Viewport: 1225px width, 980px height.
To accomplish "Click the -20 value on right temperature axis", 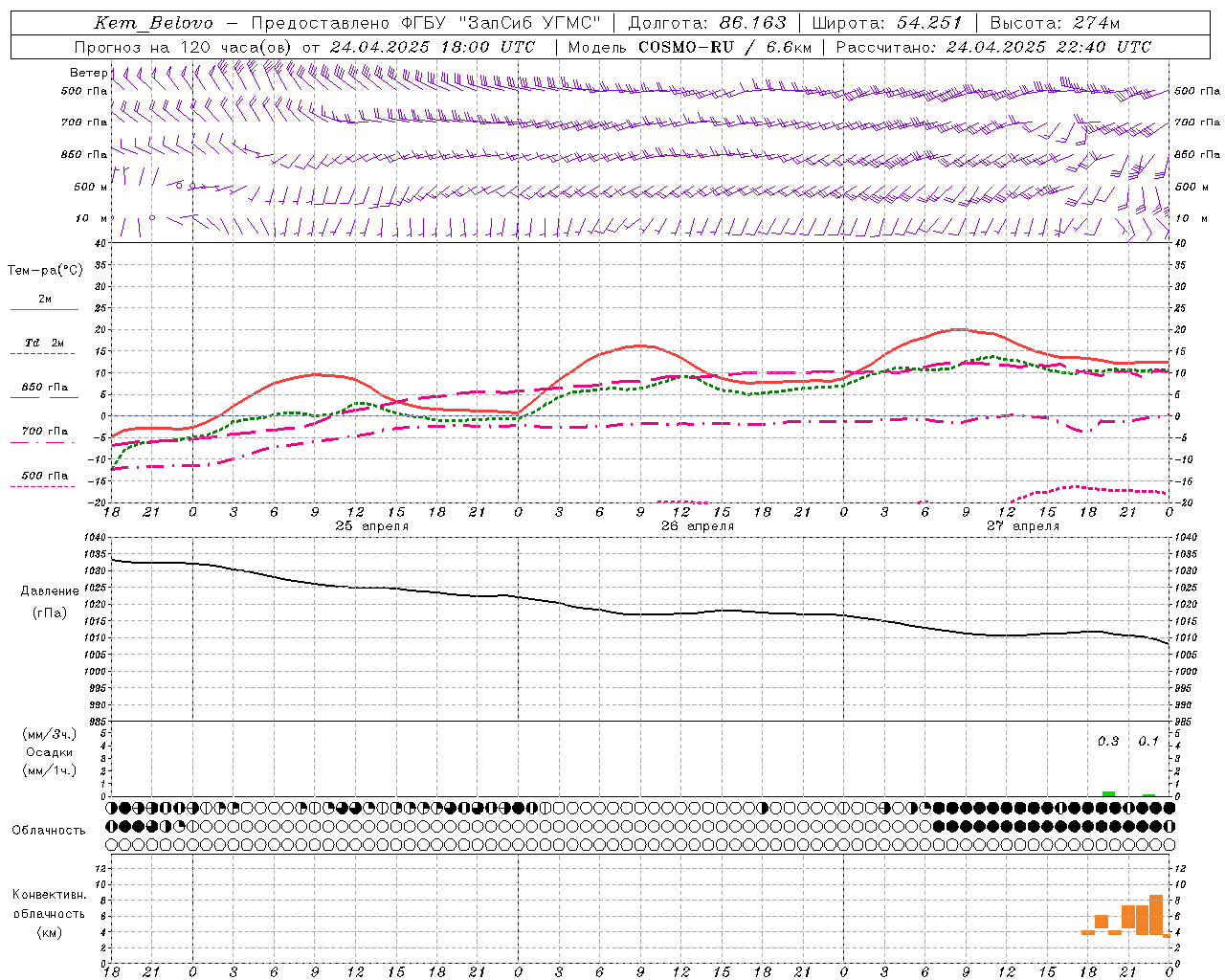I will 1182,502.
